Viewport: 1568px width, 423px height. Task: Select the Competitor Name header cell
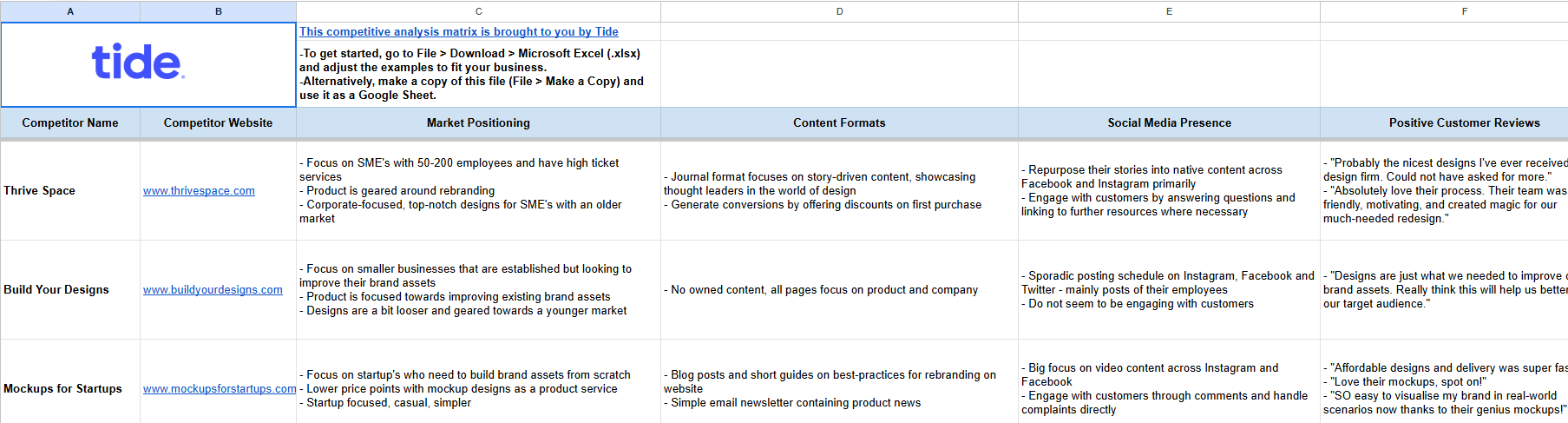[x=70, y=122]
